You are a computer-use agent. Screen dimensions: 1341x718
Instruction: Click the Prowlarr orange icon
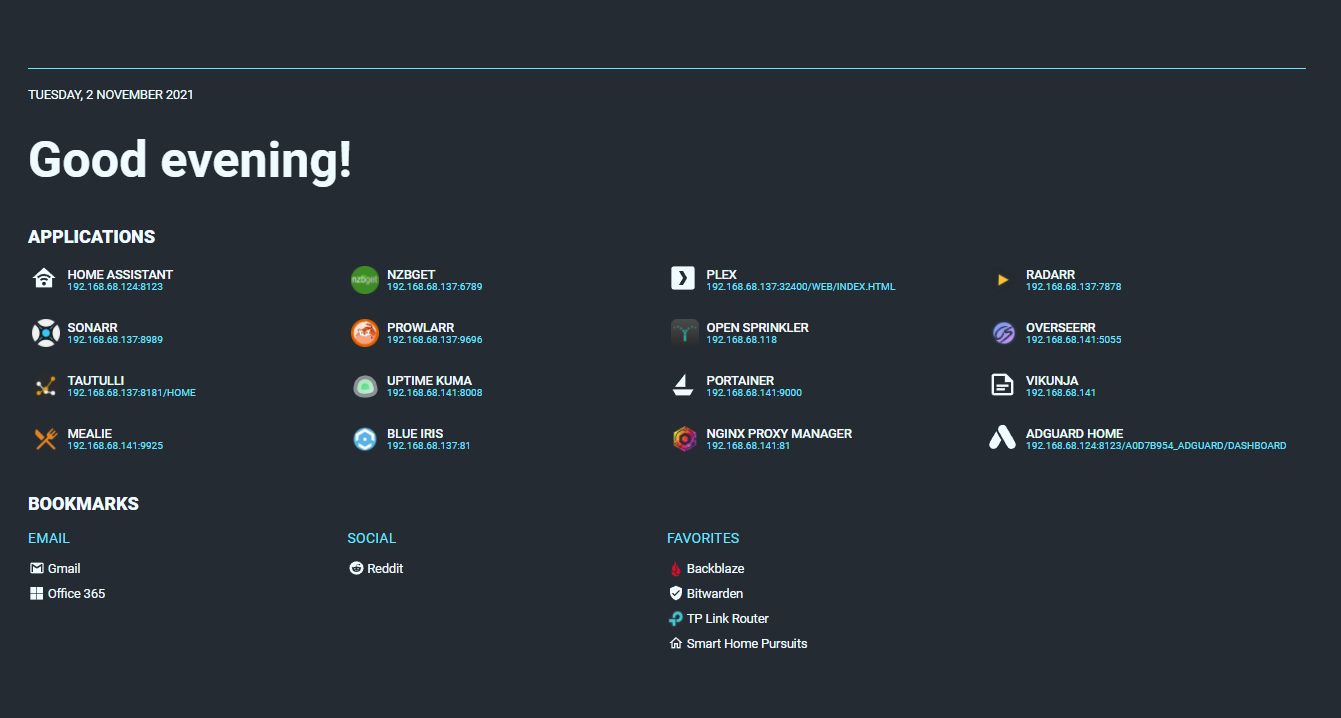point(365,333)
